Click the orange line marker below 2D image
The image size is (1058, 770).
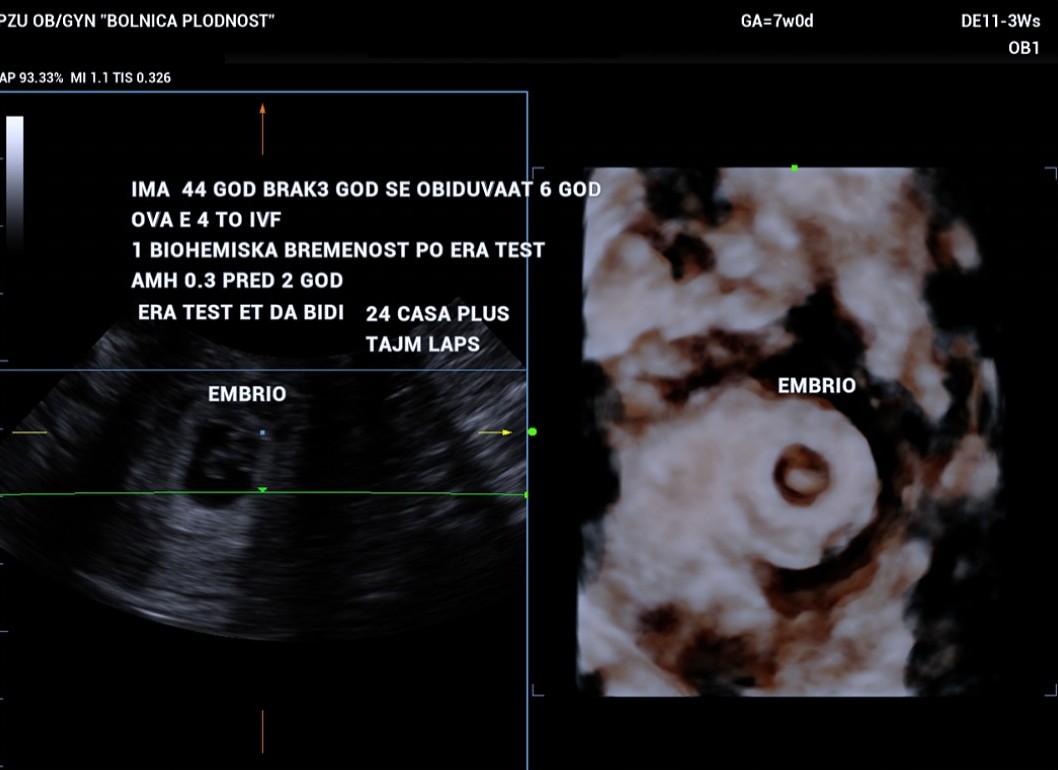coord(262,731)
